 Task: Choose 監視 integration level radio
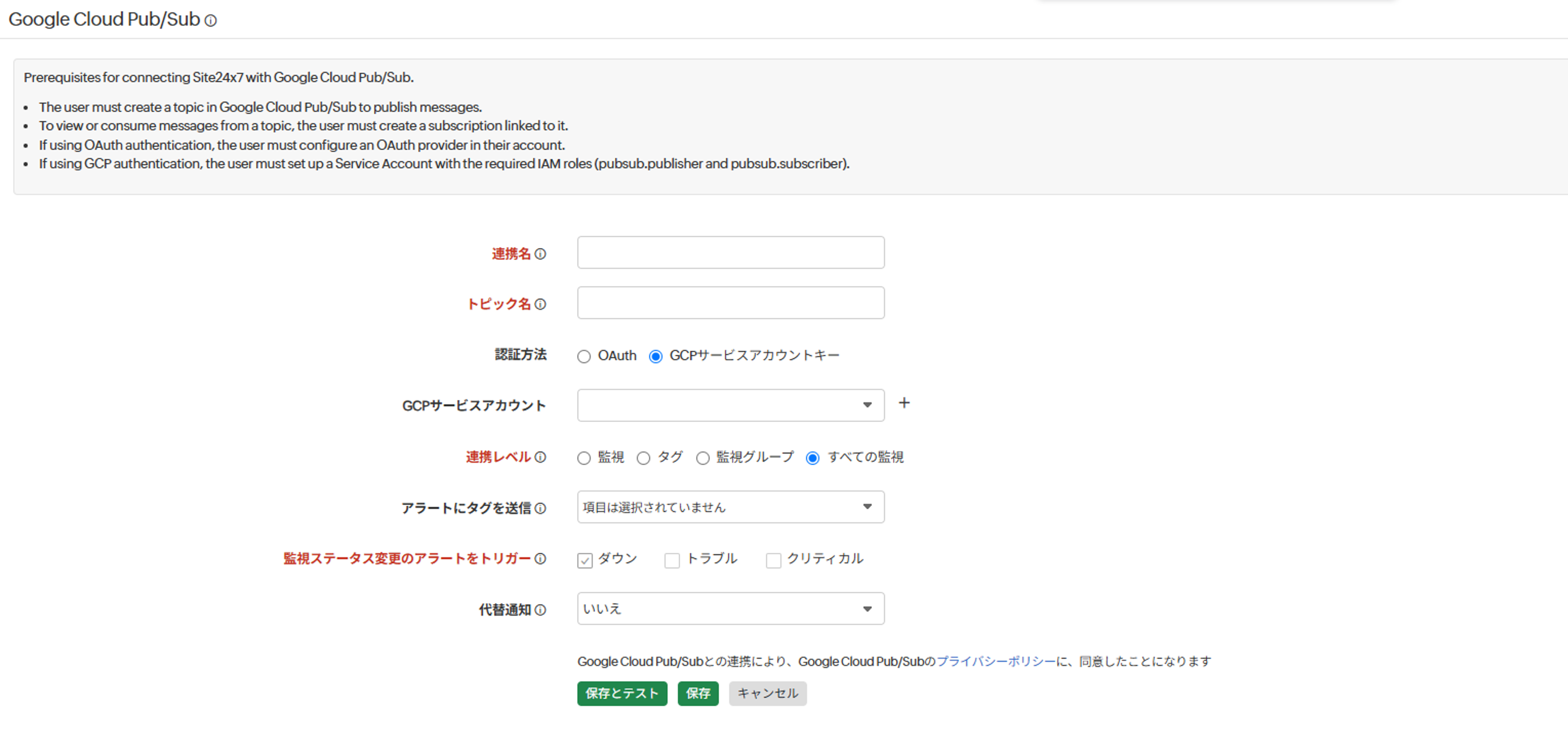coord(584,458)
